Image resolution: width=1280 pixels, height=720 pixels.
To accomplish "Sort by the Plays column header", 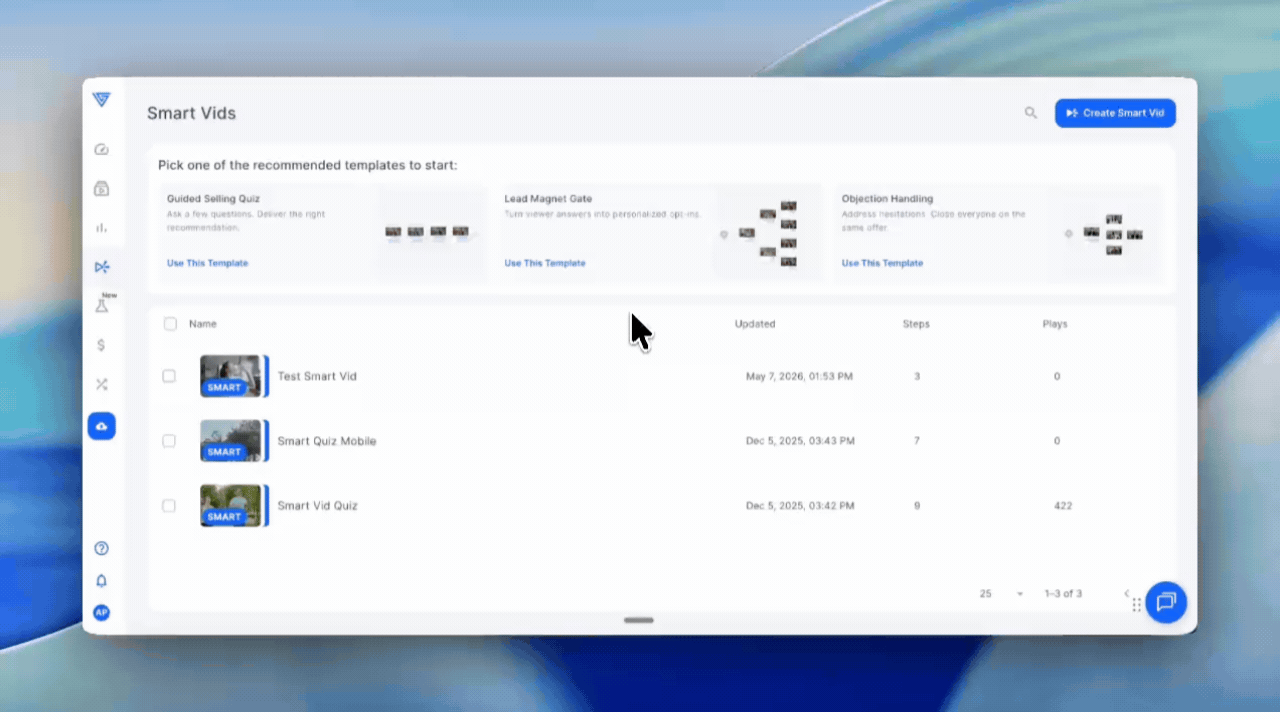I will click(1055, 324).
